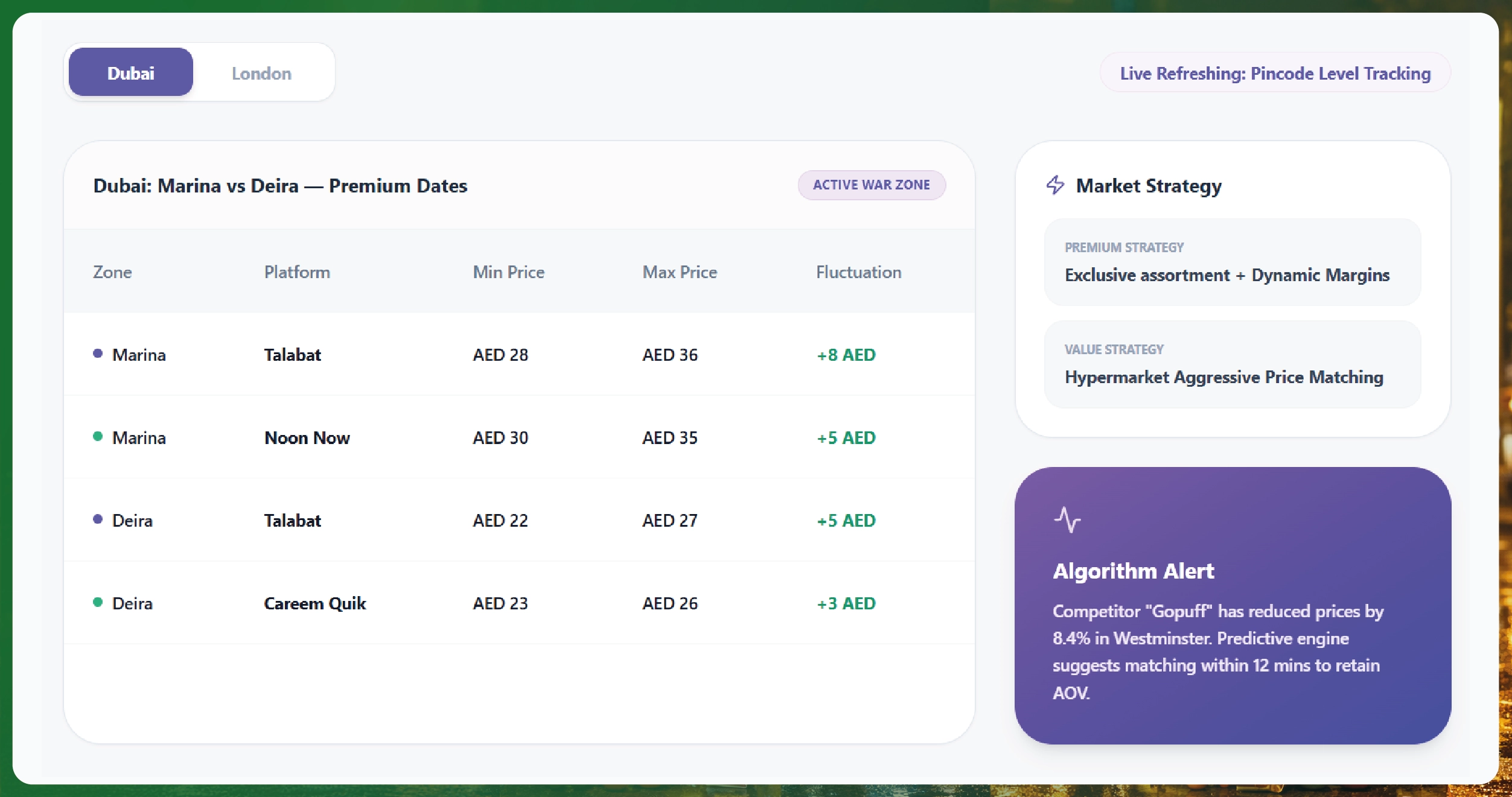Viewport: 1512px width, 797px height.
Task: Click the lightning bolt icon beside Market Strategy
Action: tap(1056, 186)
